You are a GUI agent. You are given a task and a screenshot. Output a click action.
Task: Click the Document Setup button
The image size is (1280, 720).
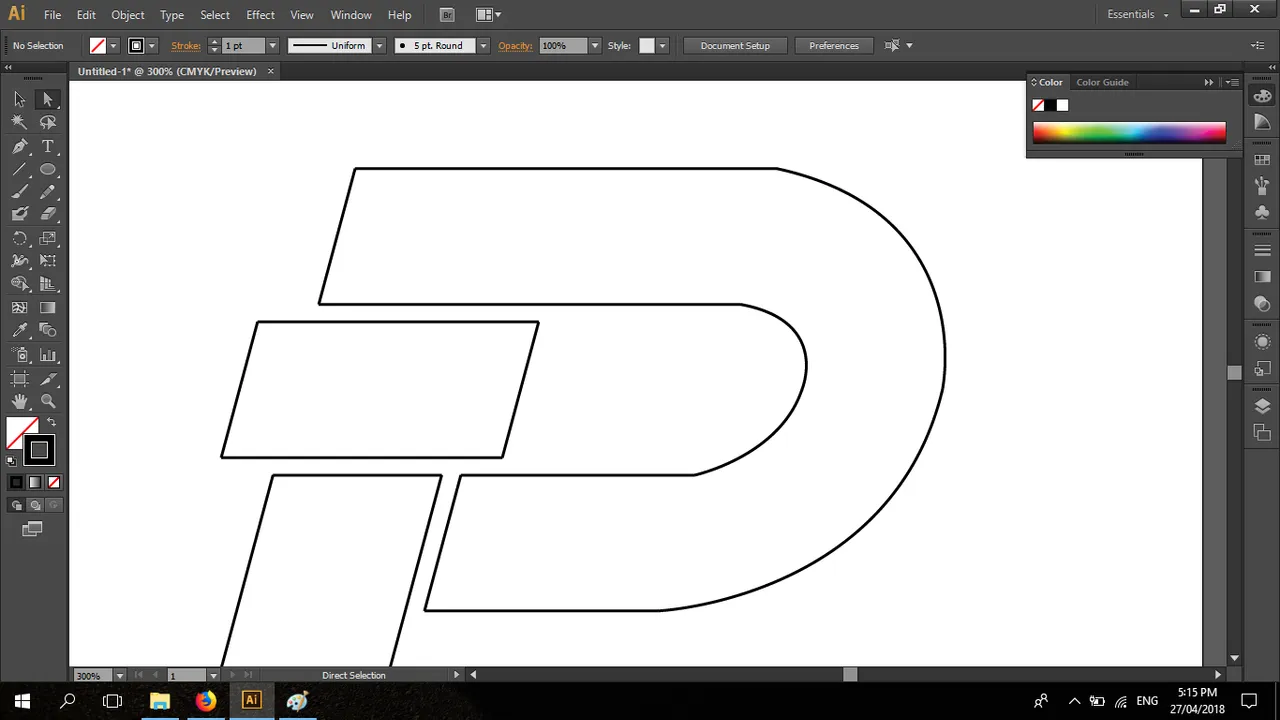(735, 46)
